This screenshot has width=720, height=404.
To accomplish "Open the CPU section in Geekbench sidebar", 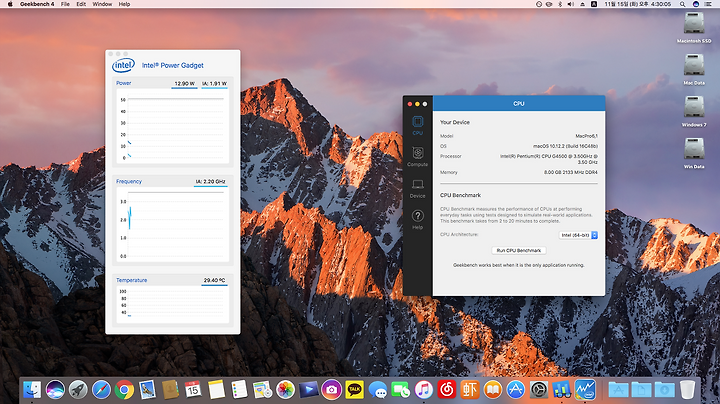I will pos(417,125).
